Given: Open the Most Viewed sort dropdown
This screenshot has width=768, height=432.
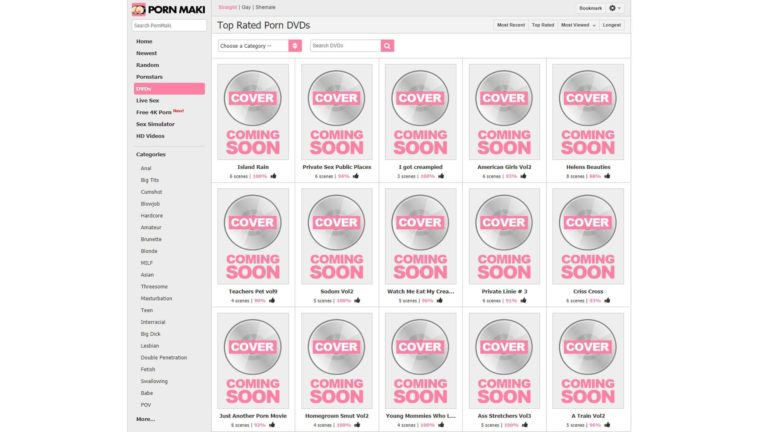Looking at the screenshot, I should pos(576,25).
